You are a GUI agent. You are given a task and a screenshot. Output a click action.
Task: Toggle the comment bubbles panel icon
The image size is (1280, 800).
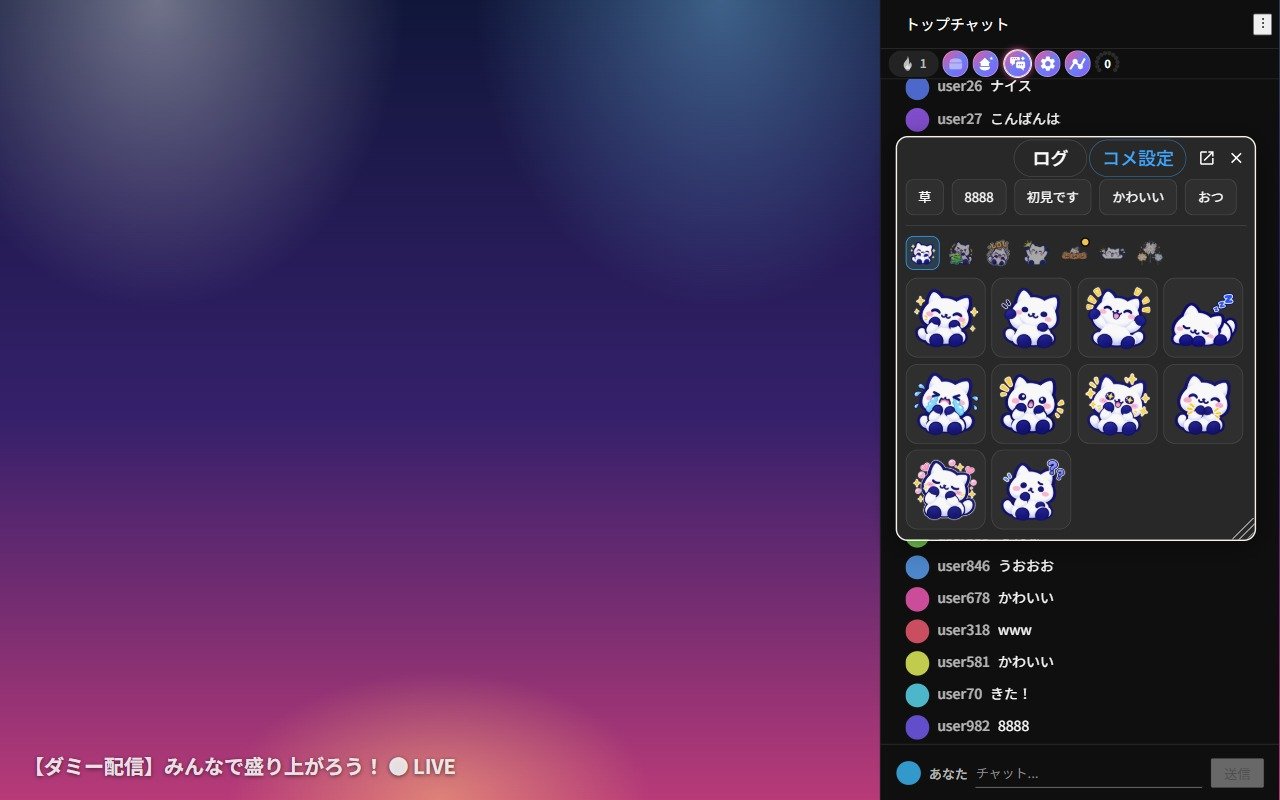(1017, 64)
